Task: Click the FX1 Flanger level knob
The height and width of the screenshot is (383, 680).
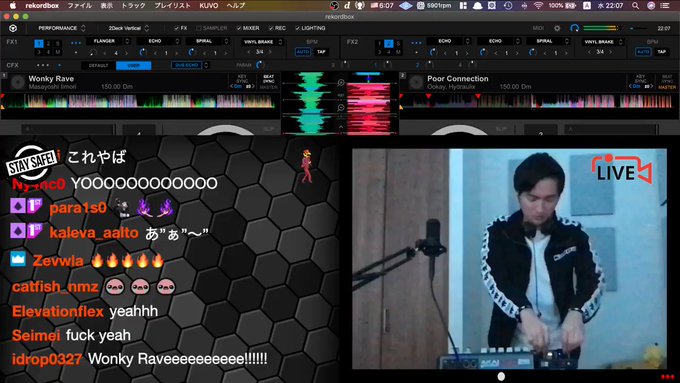Action: [92, 52]
